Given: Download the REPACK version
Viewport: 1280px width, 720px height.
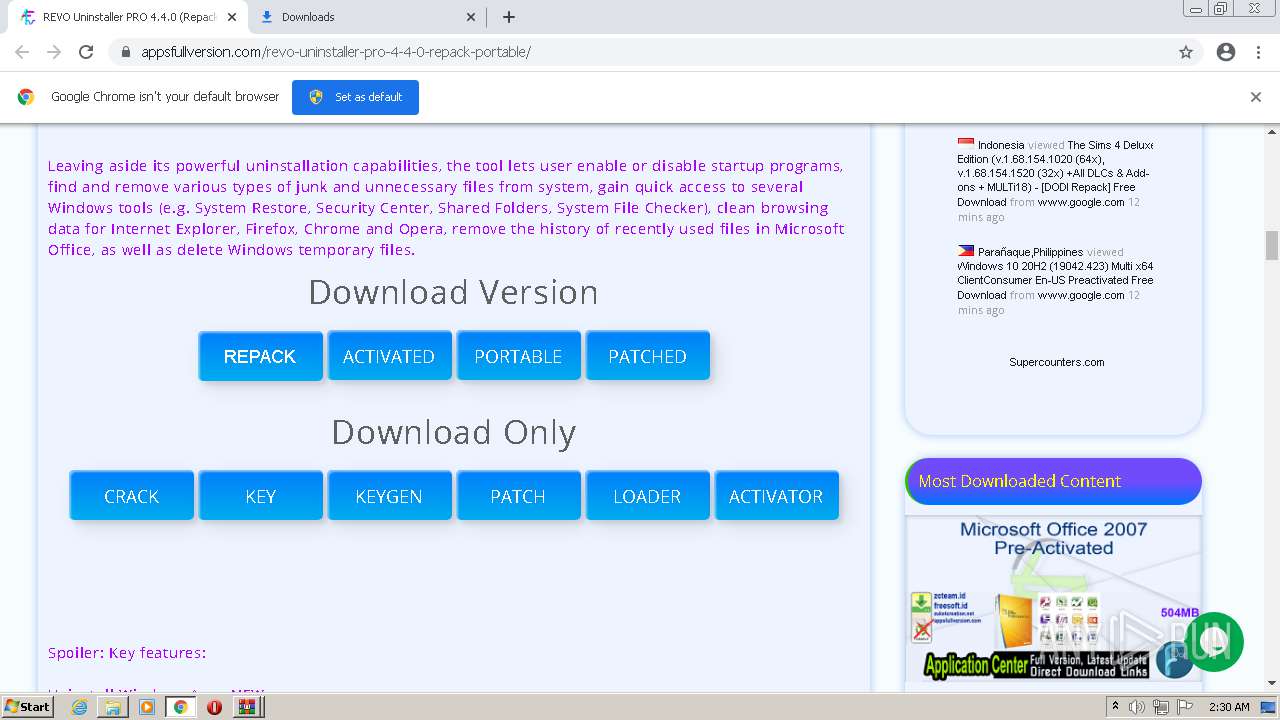Looking at the screenshot, I should click(x=260, y=356).
